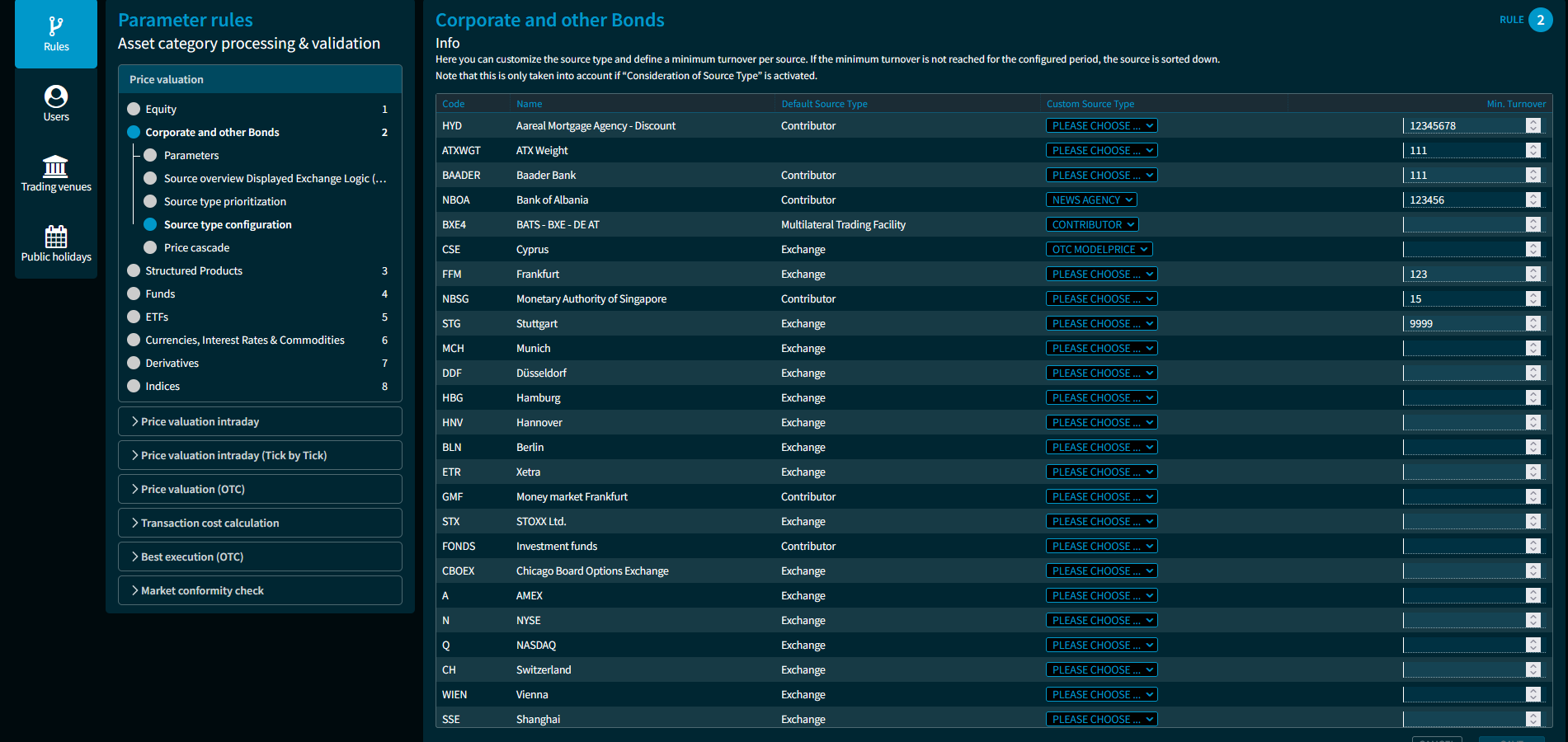Select Source type prioritization
The width and height of the screenshot is (1568, 742).
[x=224, y=201]
